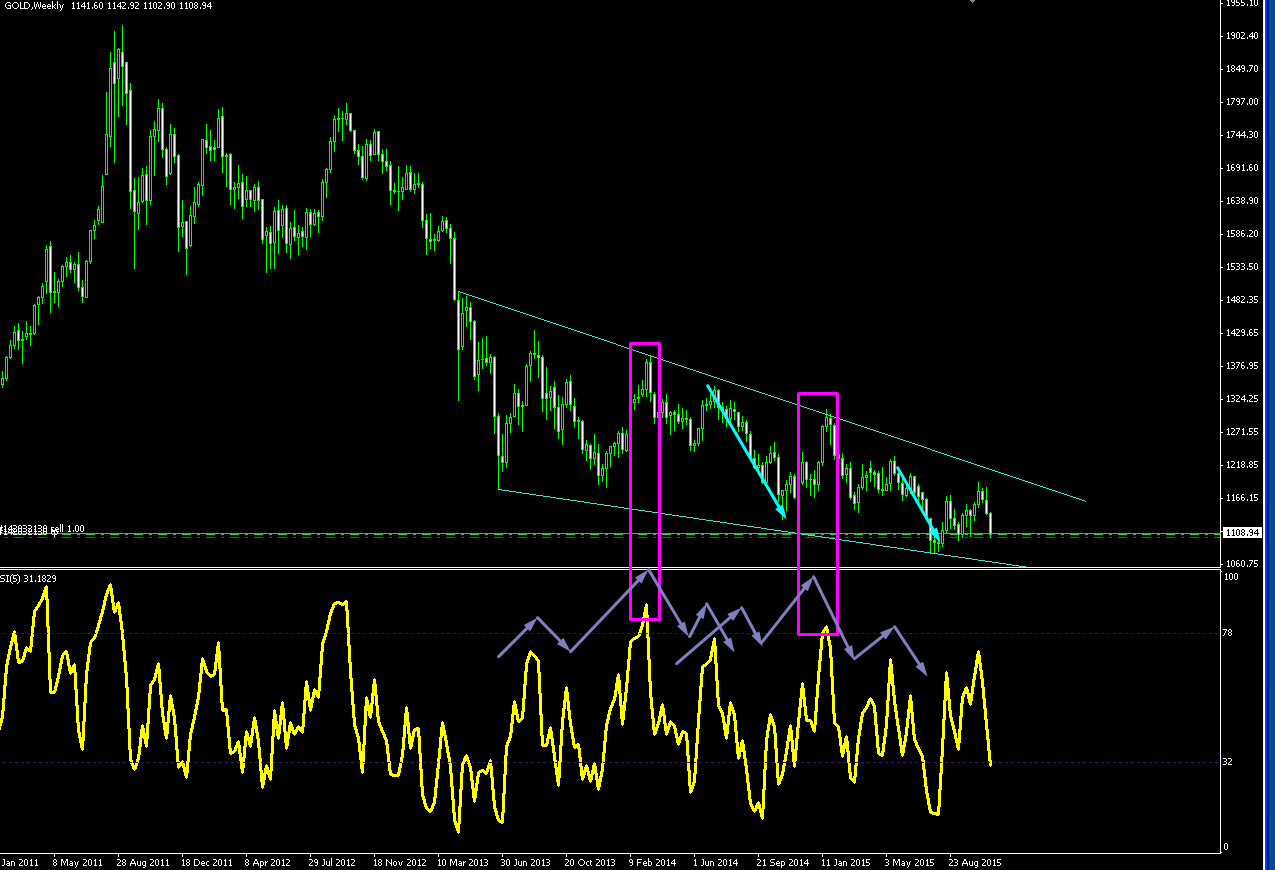1275x870 pixels.
Task: Select the 1376.95 price level
Action: (x=1242, y=365)
